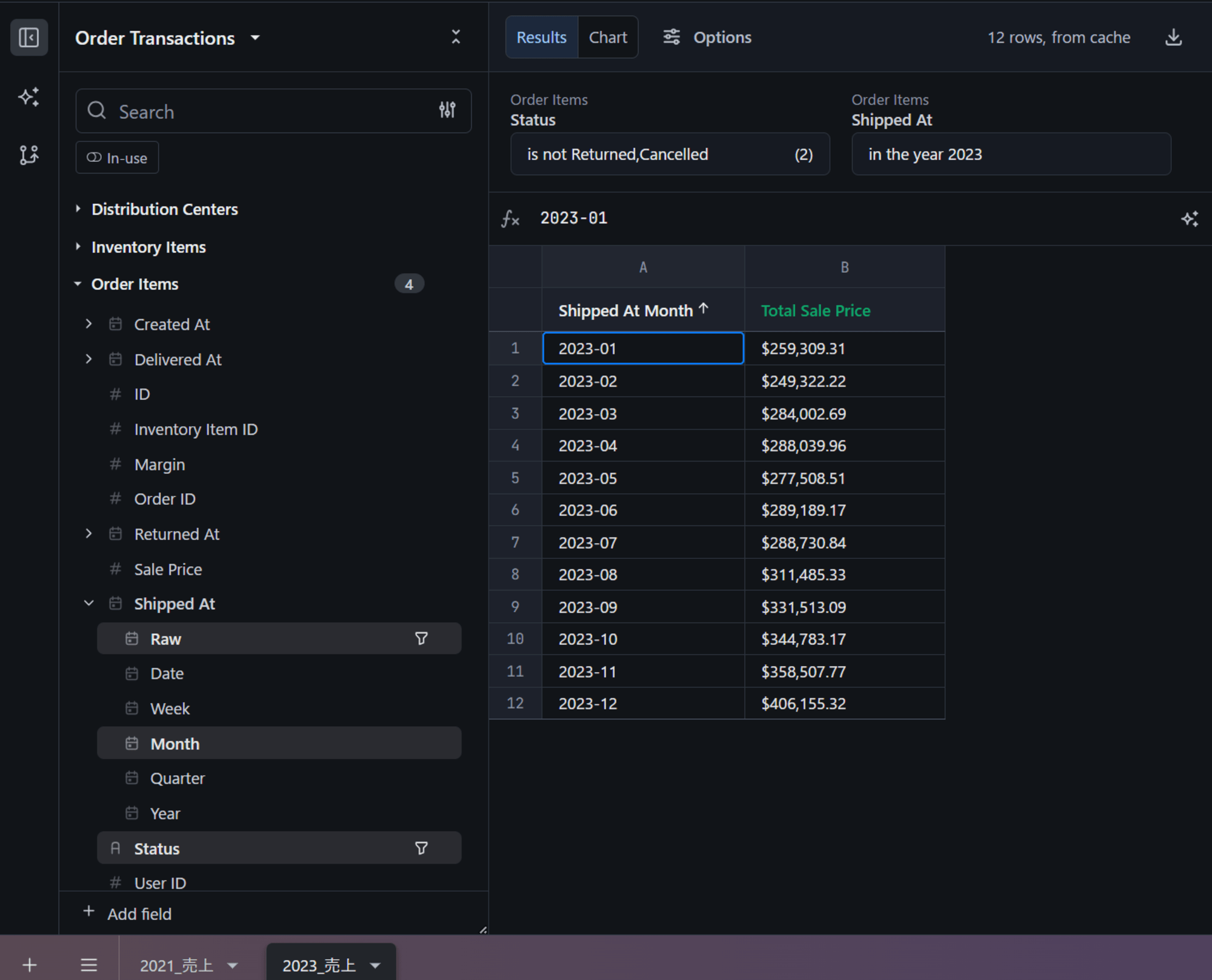Viewport: 1212px width, 980px height.
Task: Select the Shipped At Date field
Action: point(167,673)
